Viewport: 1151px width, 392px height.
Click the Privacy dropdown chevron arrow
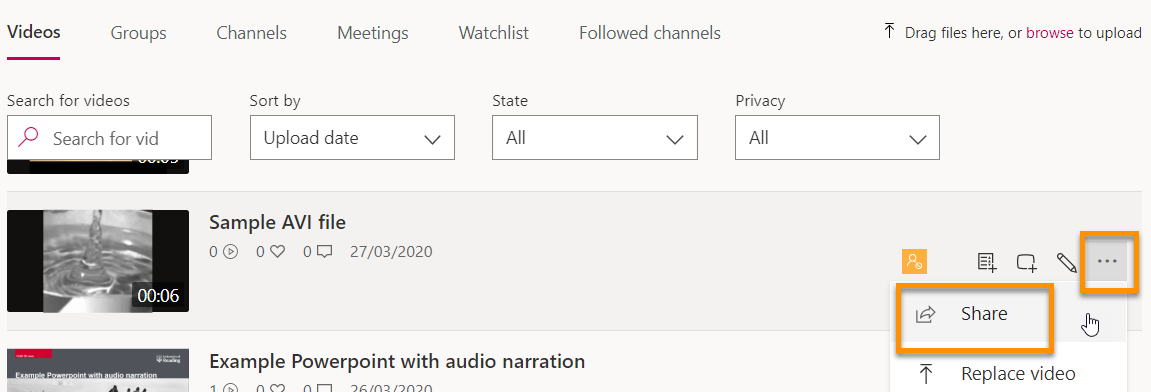pos(918,139)
